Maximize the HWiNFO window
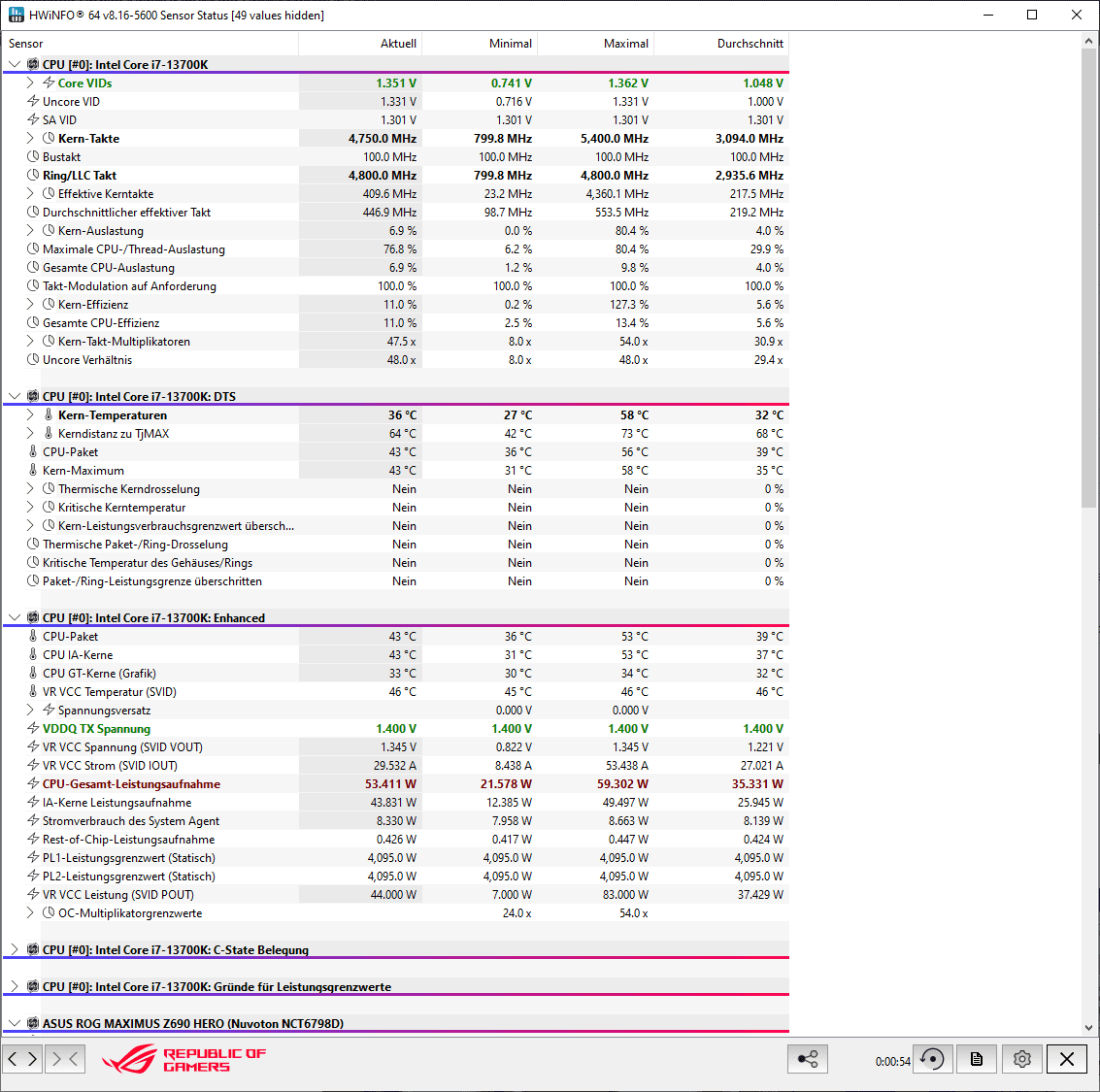 pyautogui.click(x=1032, y=15)
